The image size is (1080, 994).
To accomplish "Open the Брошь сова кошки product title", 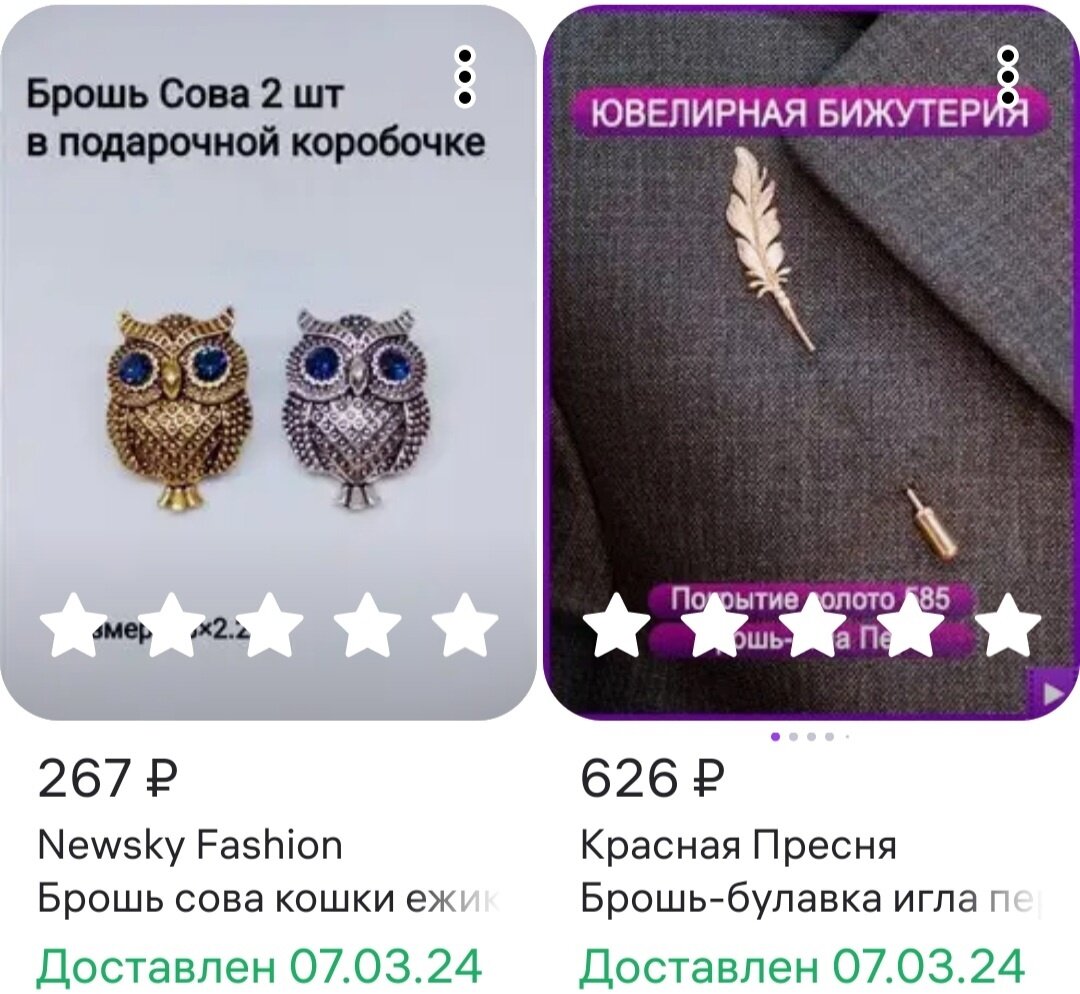I will tap(269, 899).
